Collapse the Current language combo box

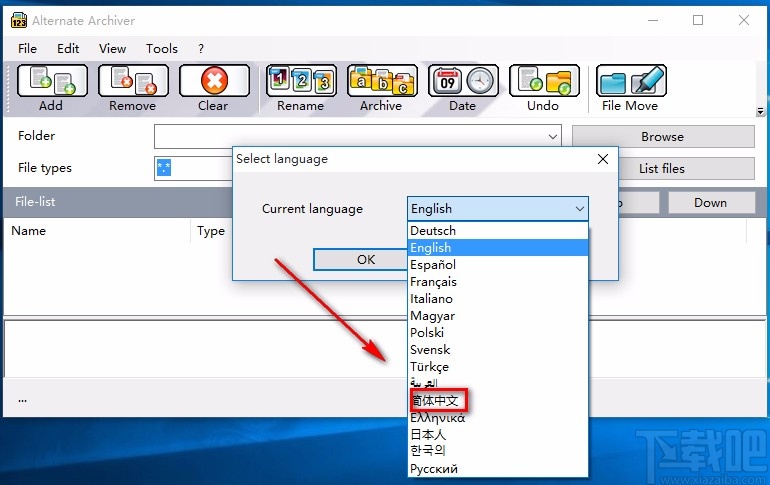[580, 209]
